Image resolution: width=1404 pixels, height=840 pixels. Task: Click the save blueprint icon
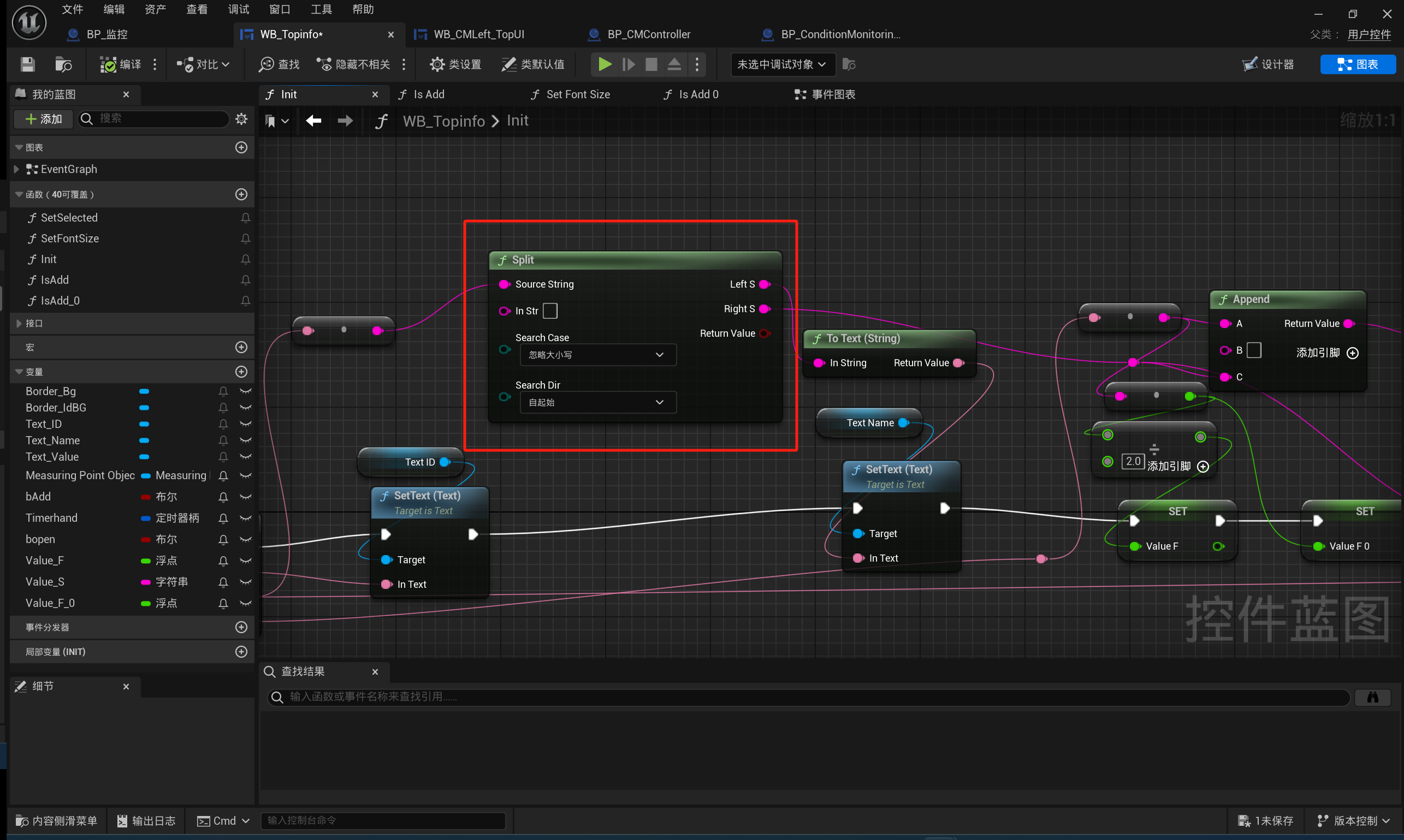point(27,64)
